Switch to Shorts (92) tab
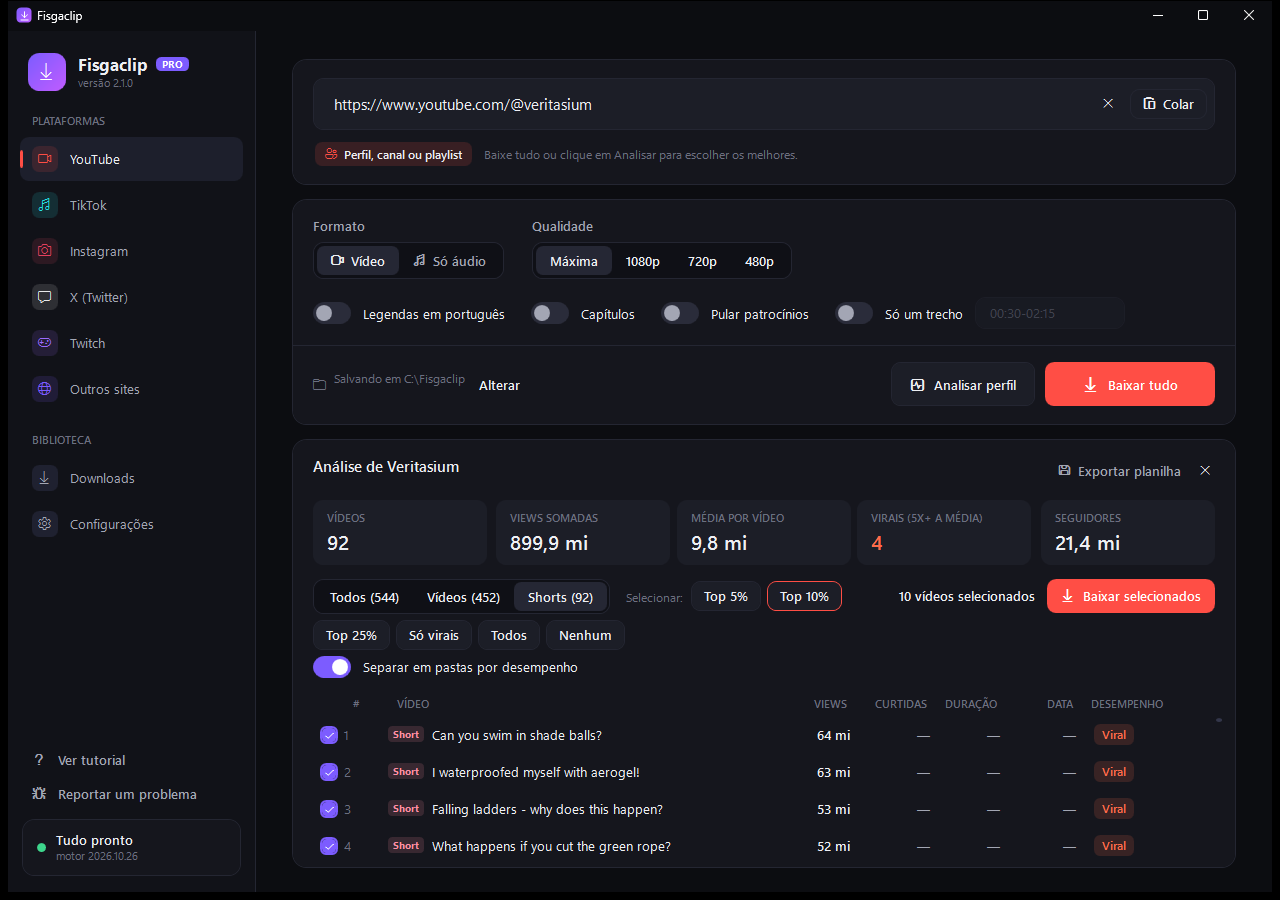 pyautogui.click(x=560, y=597)
